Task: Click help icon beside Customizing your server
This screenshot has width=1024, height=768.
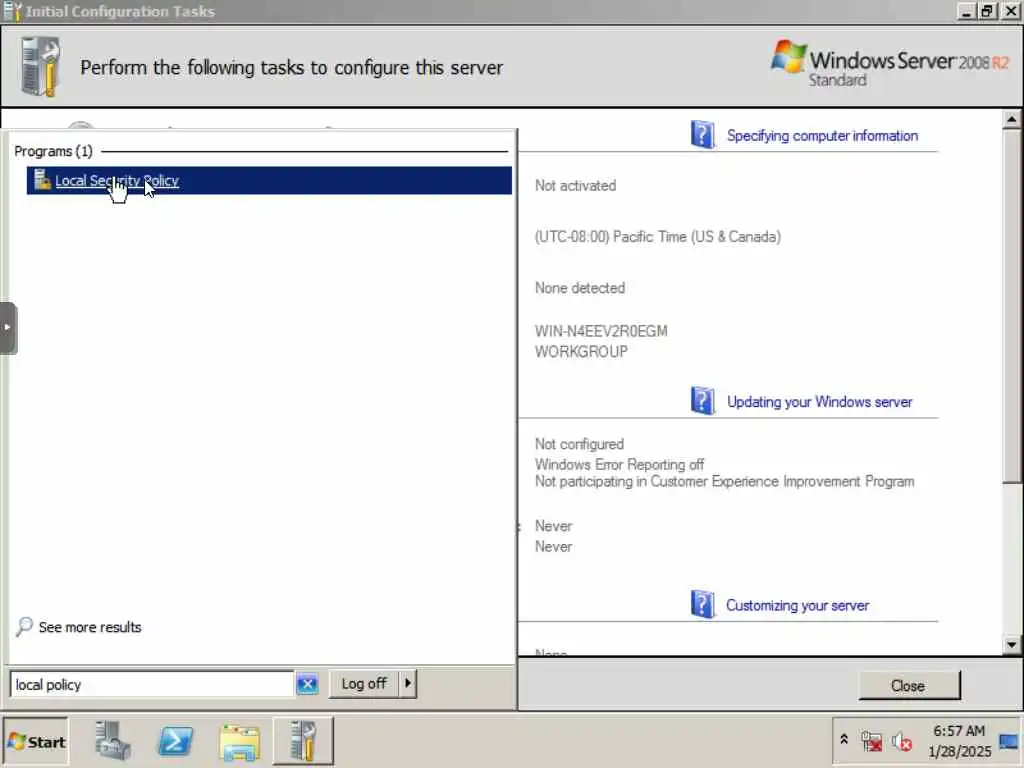Action: 702,604
